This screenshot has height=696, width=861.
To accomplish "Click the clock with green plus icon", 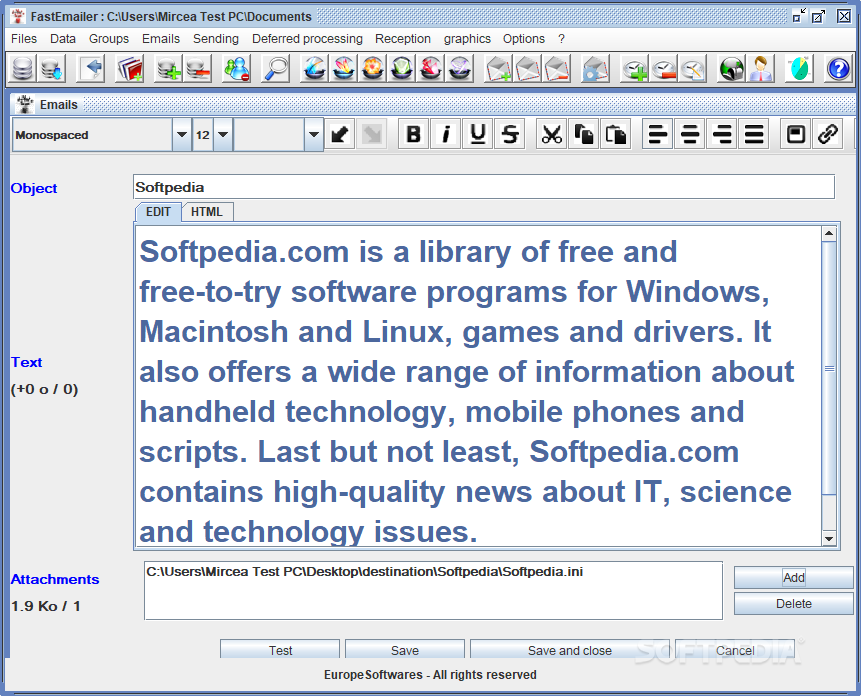I will tap(635, 69).
